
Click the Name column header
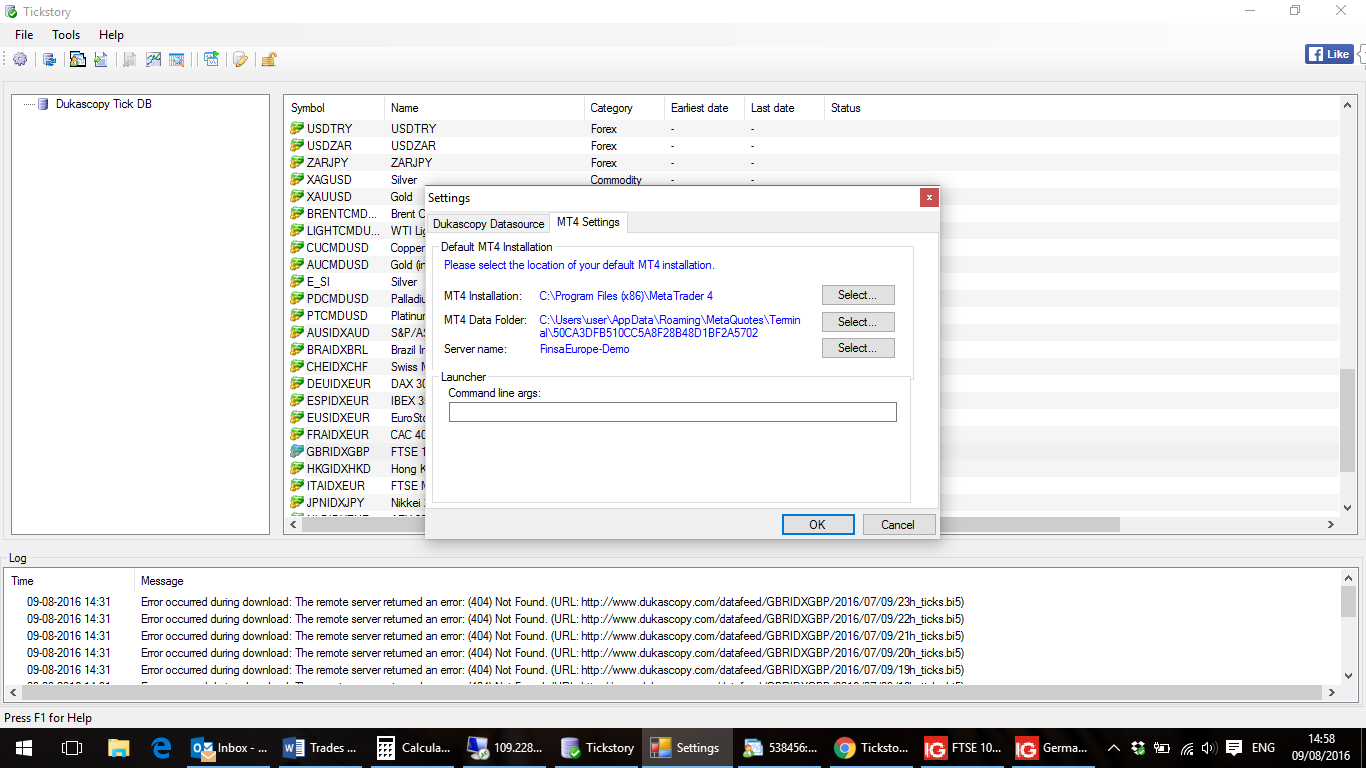(x=485, y=108)
